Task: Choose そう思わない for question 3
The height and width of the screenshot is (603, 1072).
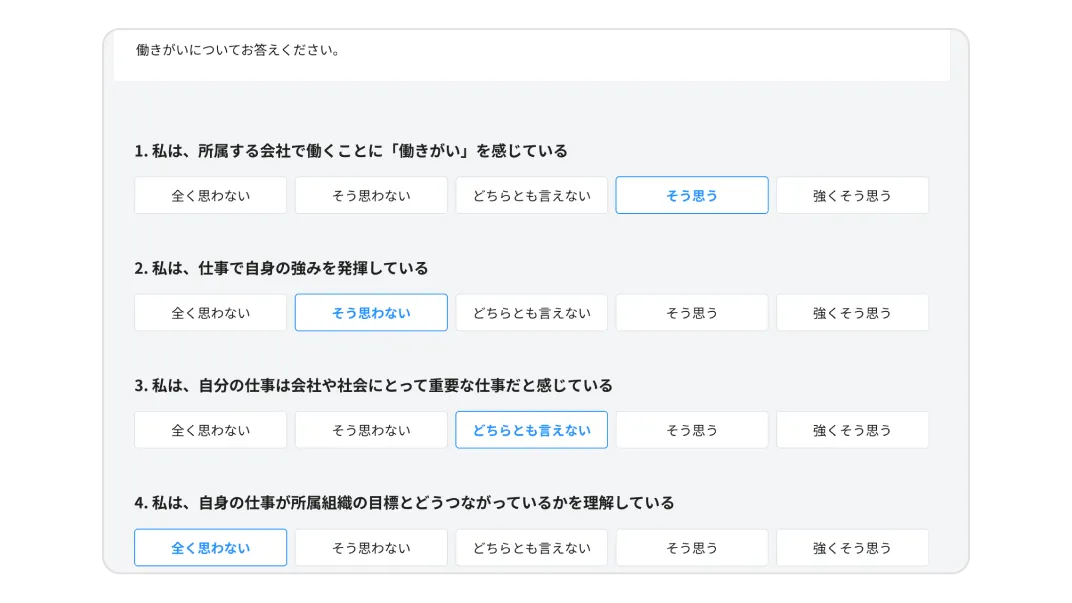Action: coord(370,429)
